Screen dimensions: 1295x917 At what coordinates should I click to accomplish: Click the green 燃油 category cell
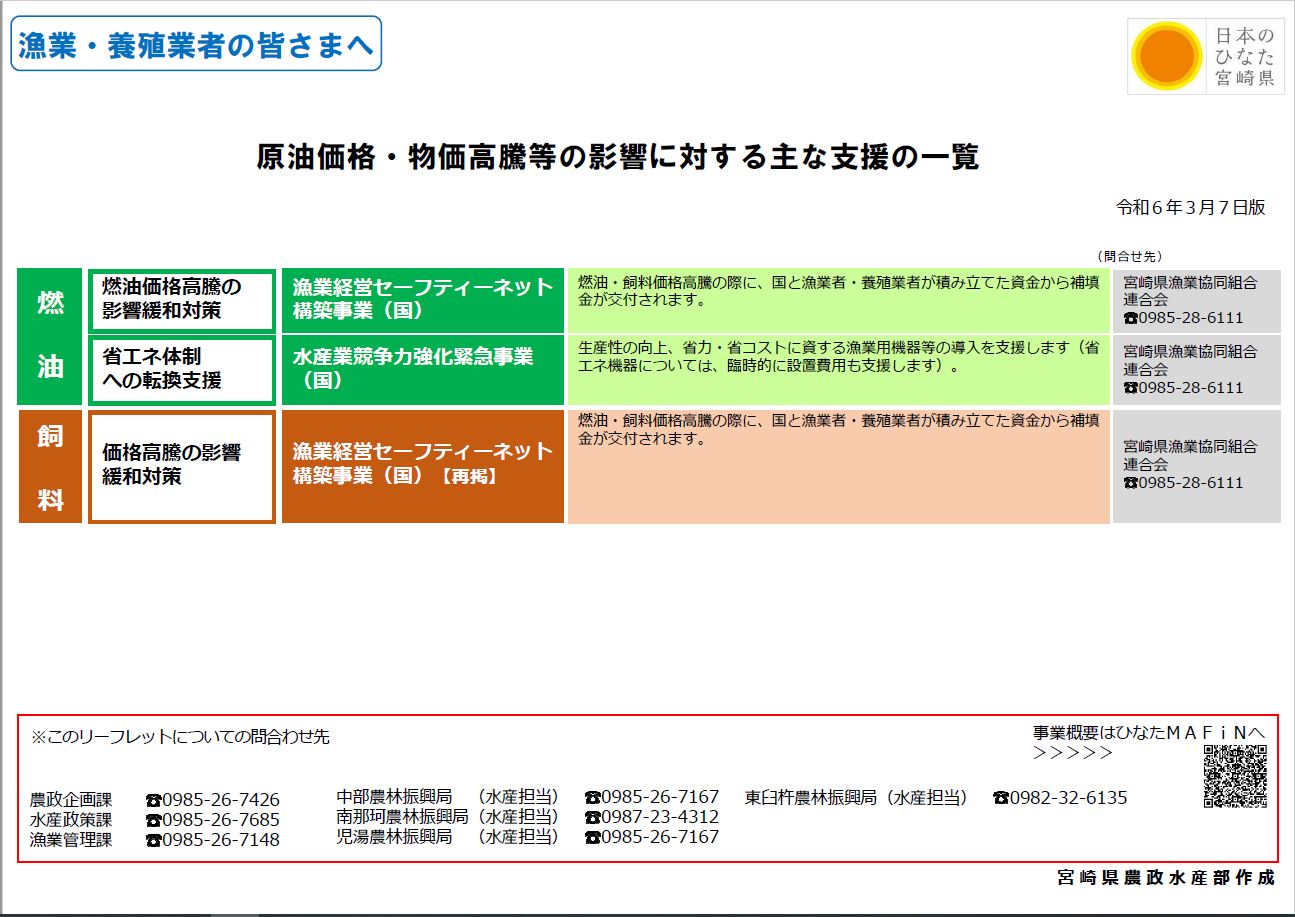pyautogui.click(x=50, y=336)
